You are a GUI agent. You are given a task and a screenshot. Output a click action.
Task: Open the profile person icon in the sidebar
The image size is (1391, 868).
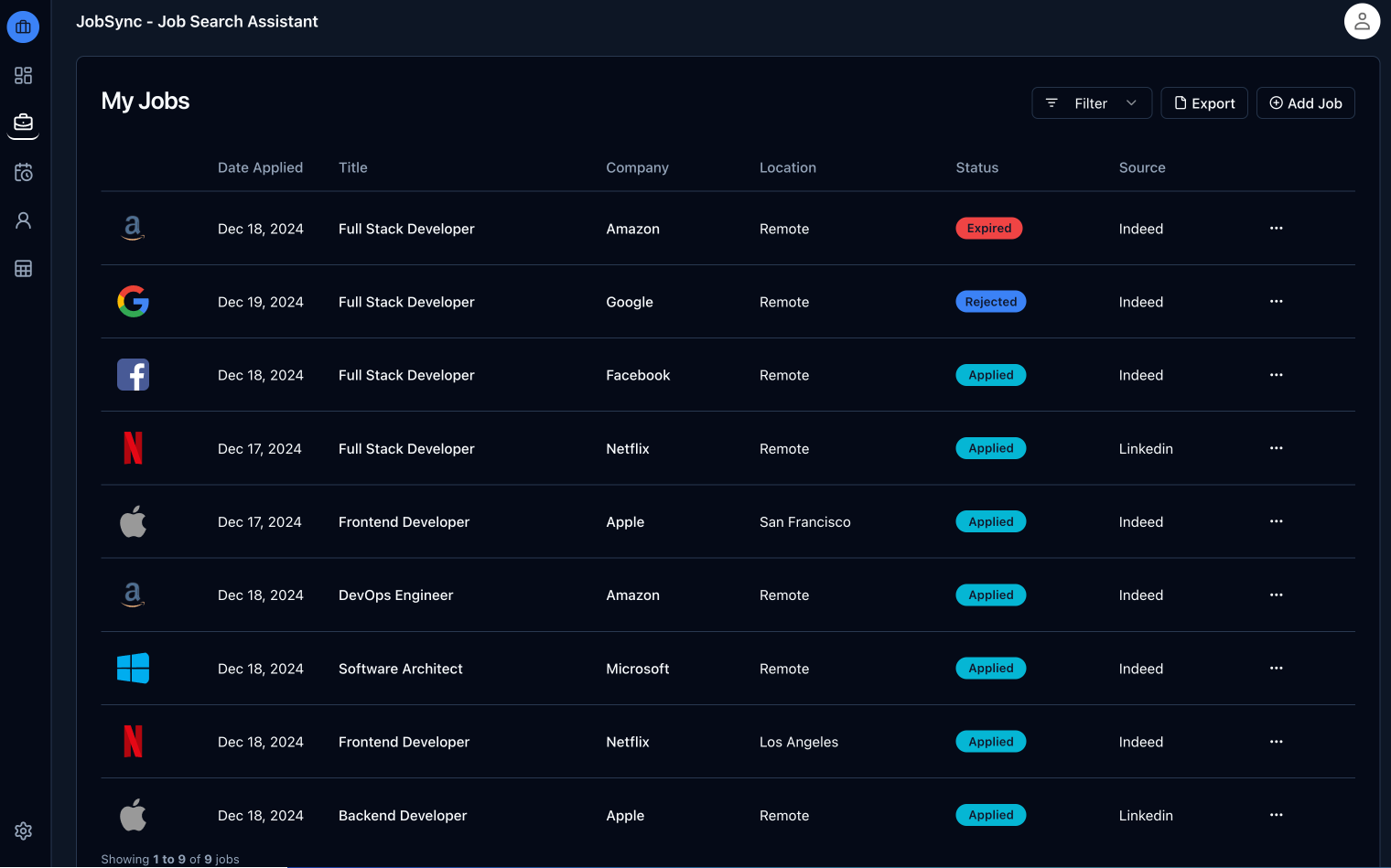23,220
